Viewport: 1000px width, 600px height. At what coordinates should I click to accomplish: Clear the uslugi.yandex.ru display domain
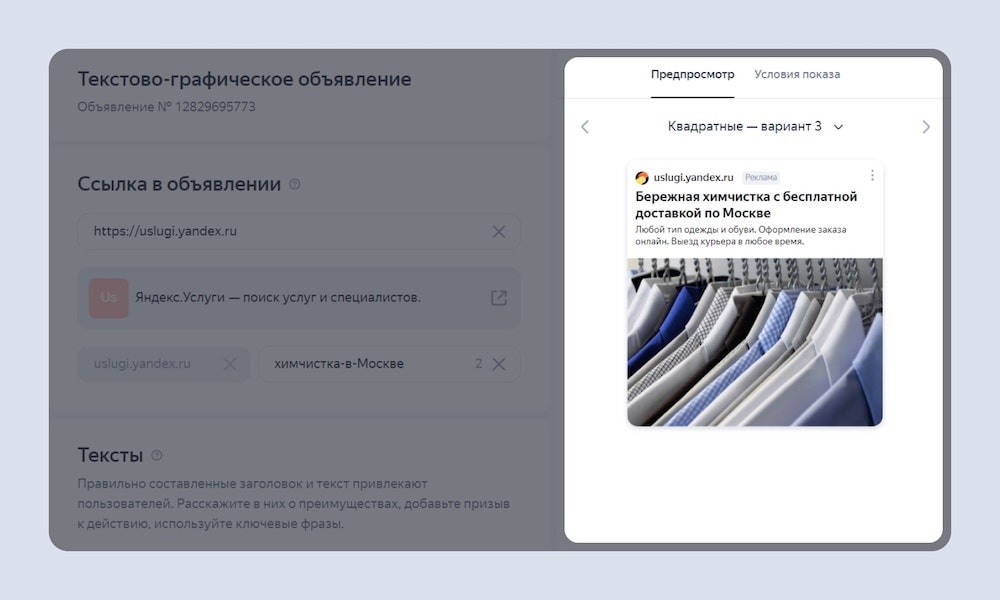point(230,364)
